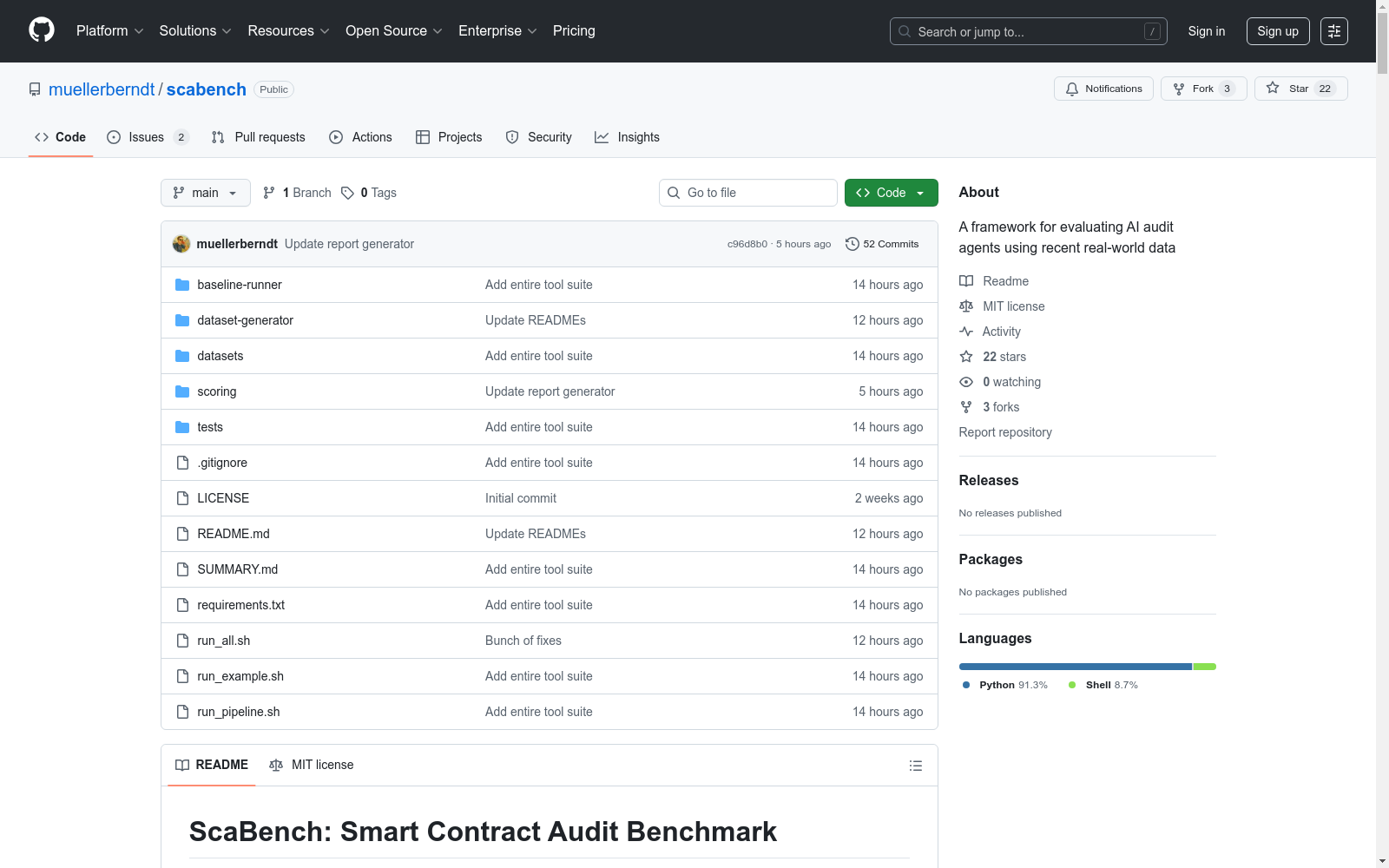
Task: Select the MIT license scales icon
Action: 966,306
